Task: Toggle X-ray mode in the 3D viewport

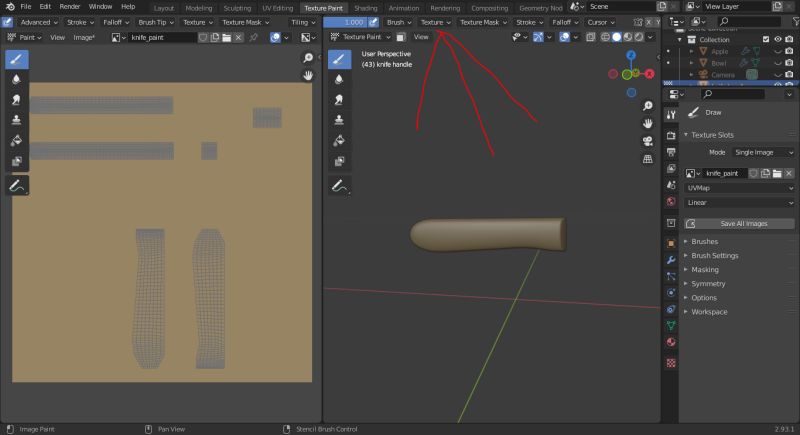Action: click(590, 37)
